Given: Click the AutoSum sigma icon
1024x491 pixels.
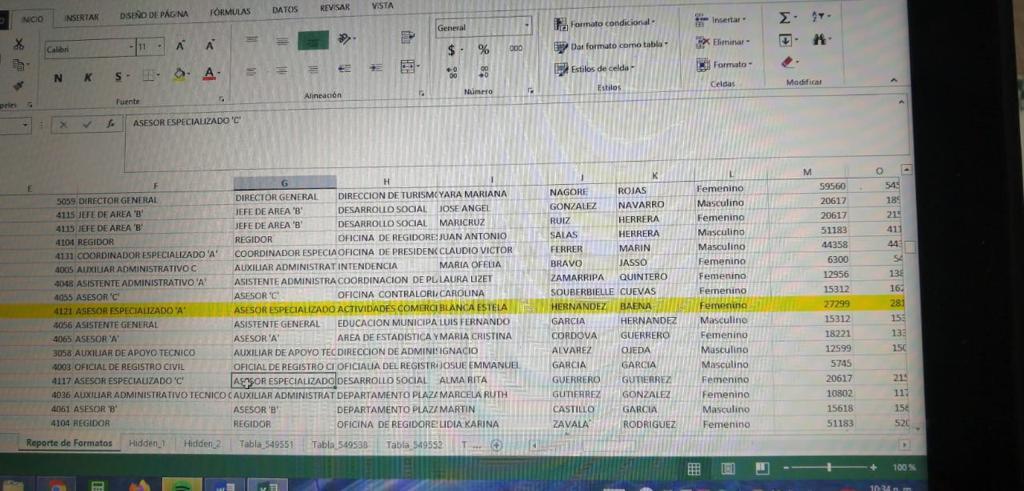Looking at the screenshot, I should pyautogui.click(x=784, y=18).
